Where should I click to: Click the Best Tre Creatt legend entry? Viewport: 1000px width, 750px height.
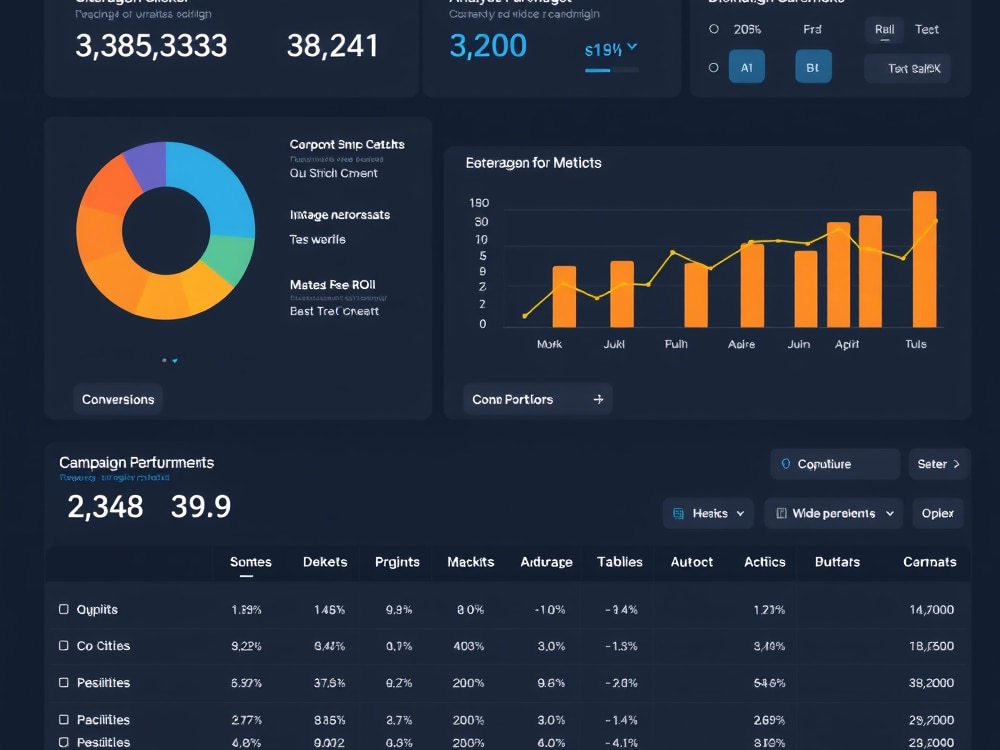[334, 311]
